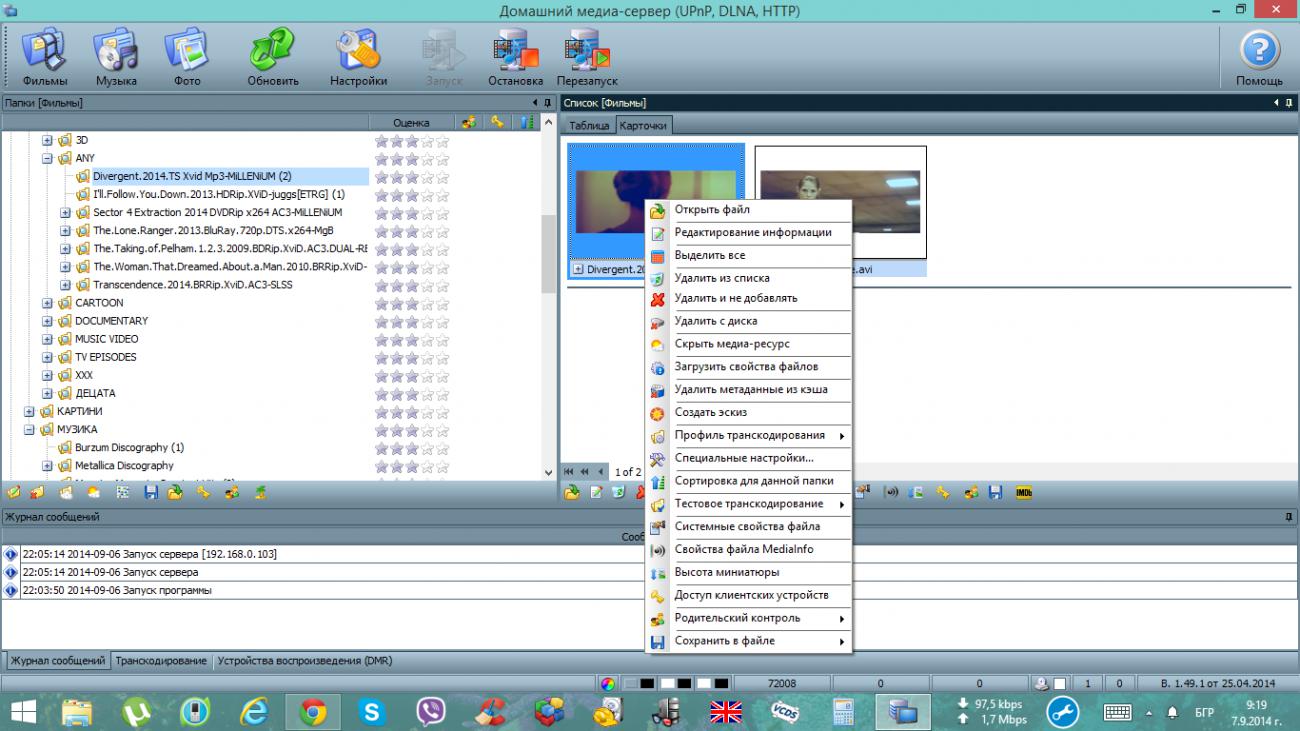Click the color wheel icon in the status bar

point(607,684)
